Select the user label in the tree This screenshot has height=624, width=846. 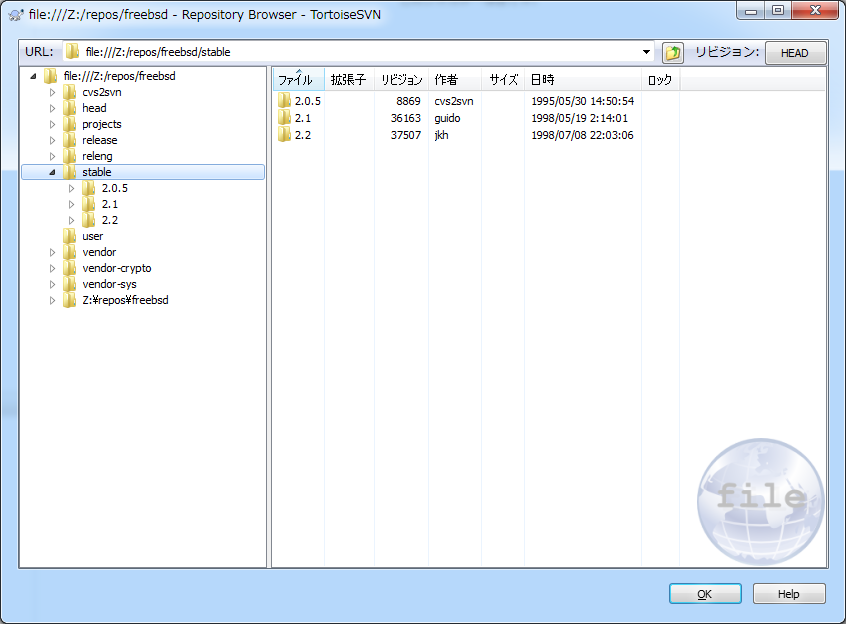(x=92, y=236)
